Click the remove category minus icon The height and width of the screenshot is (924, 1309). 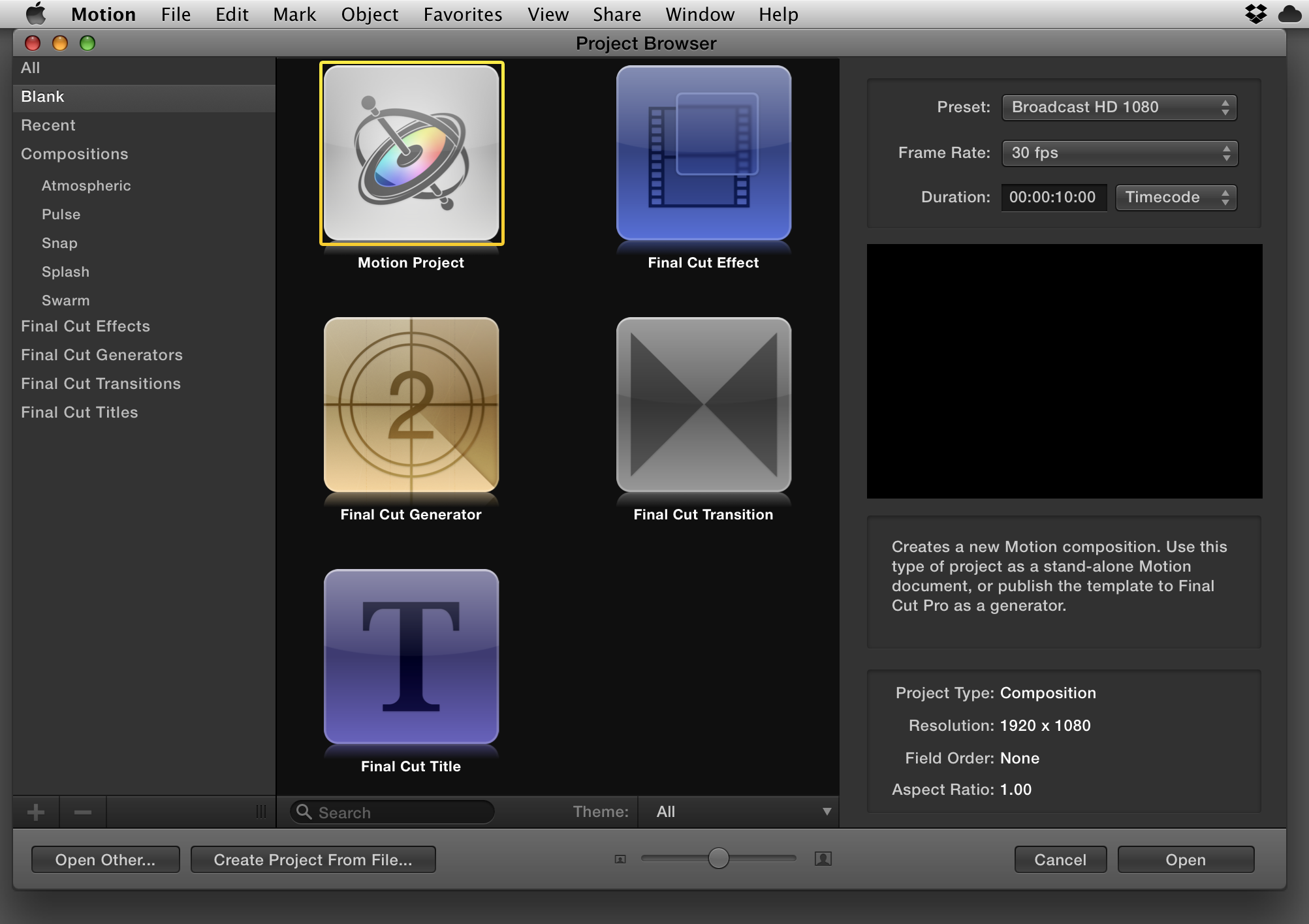(x=83, y=812)
